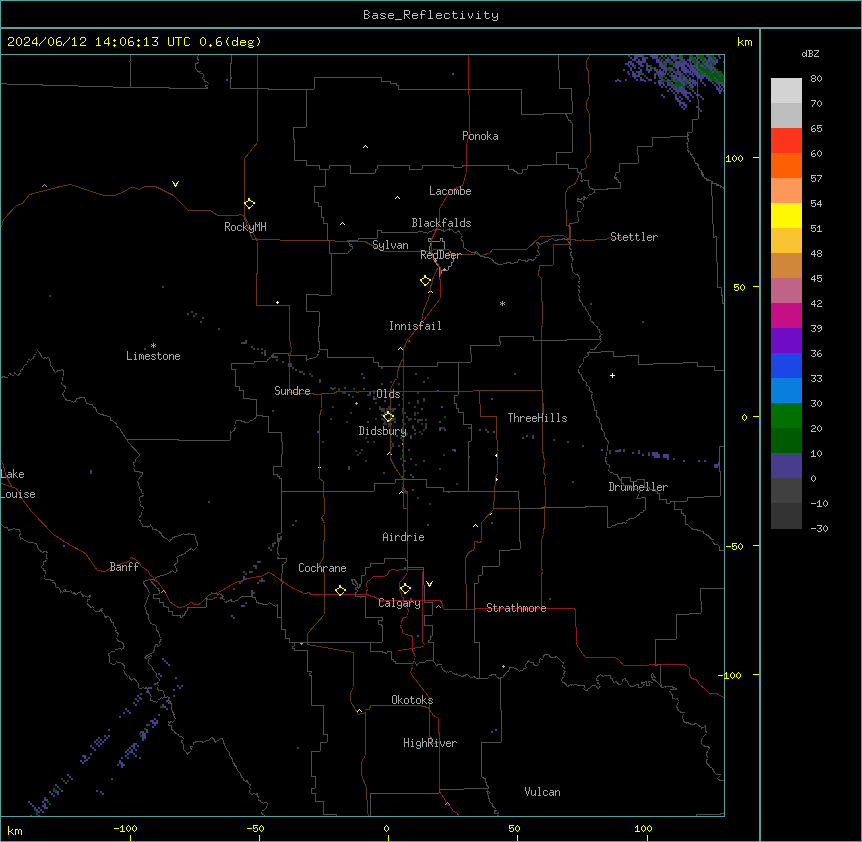Image resolution: width=862 pixels, height=842 pixels.
Task: Select the Okotoks label
Action: pos(412,700)
